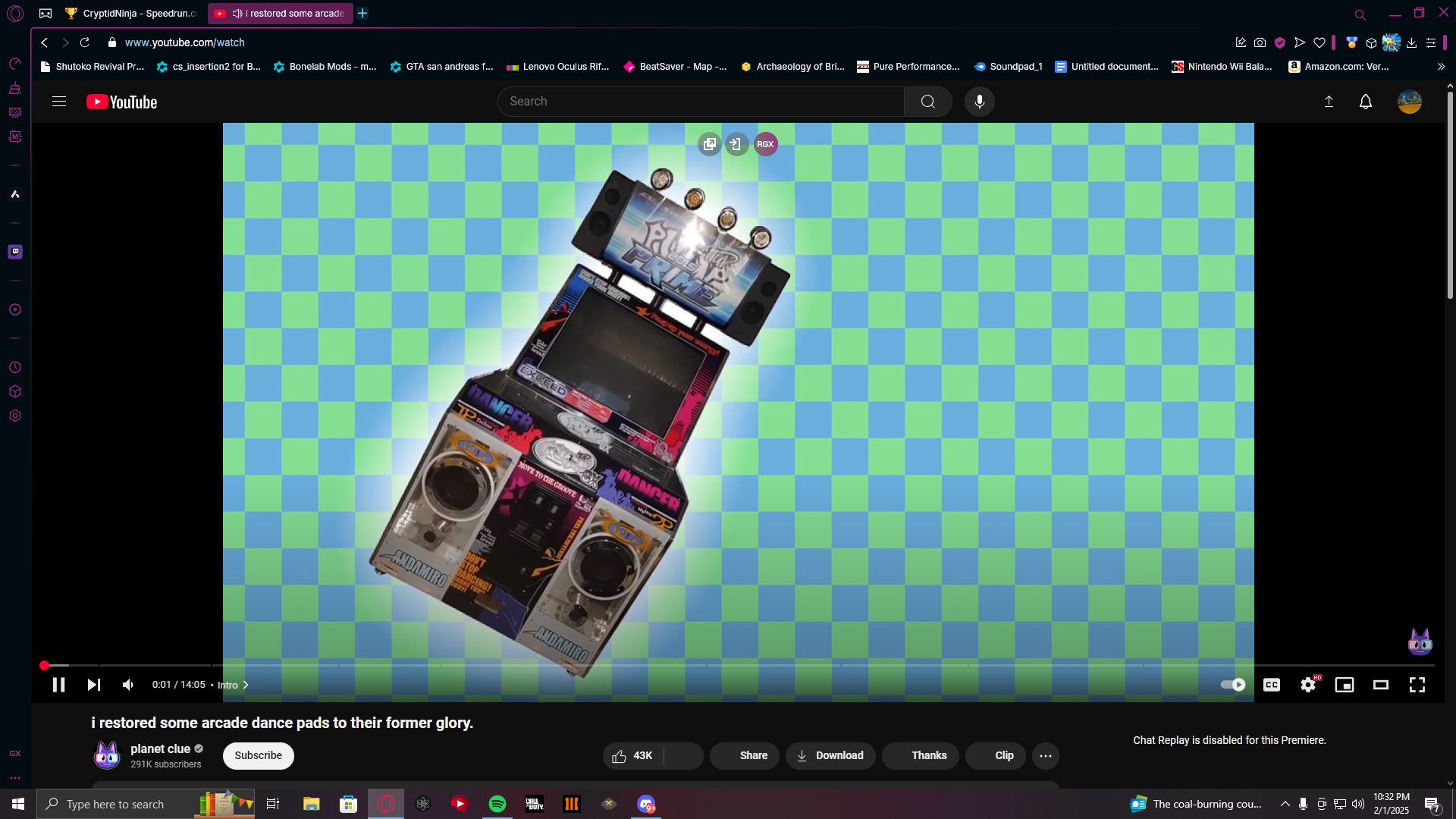Expand the Intro chapter list
Image resolution: width=1456 pixels, height=819 pixels.
pos(233,685)
